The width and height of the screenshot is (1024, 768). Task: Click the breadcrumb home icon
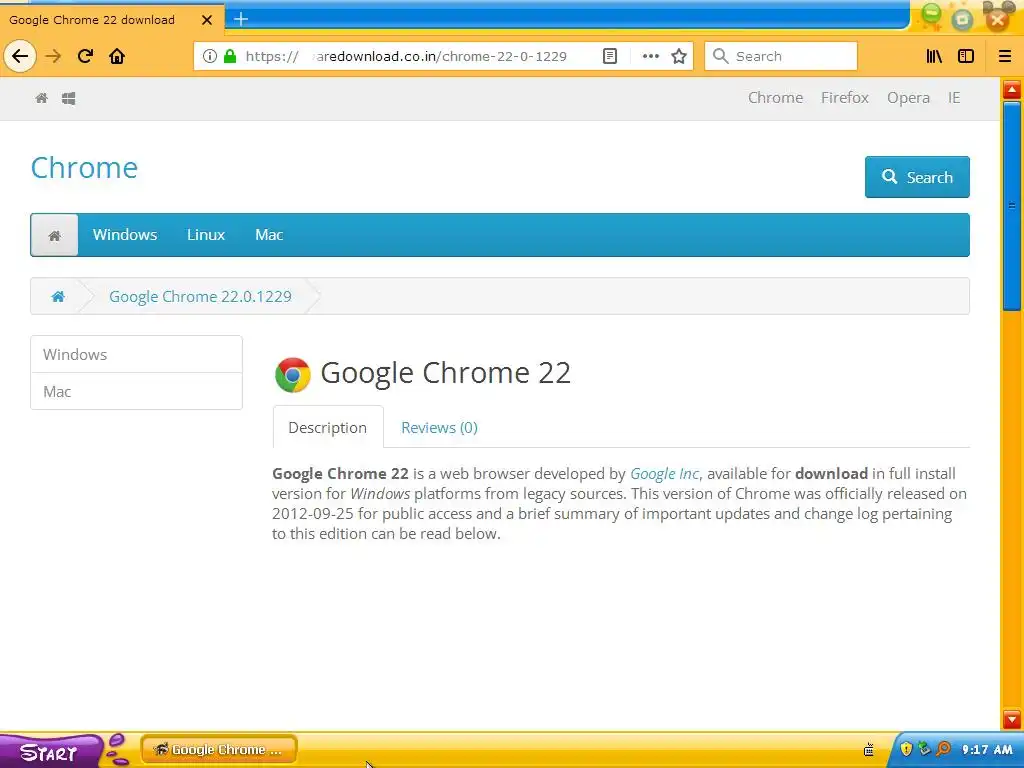click(58, 296)
